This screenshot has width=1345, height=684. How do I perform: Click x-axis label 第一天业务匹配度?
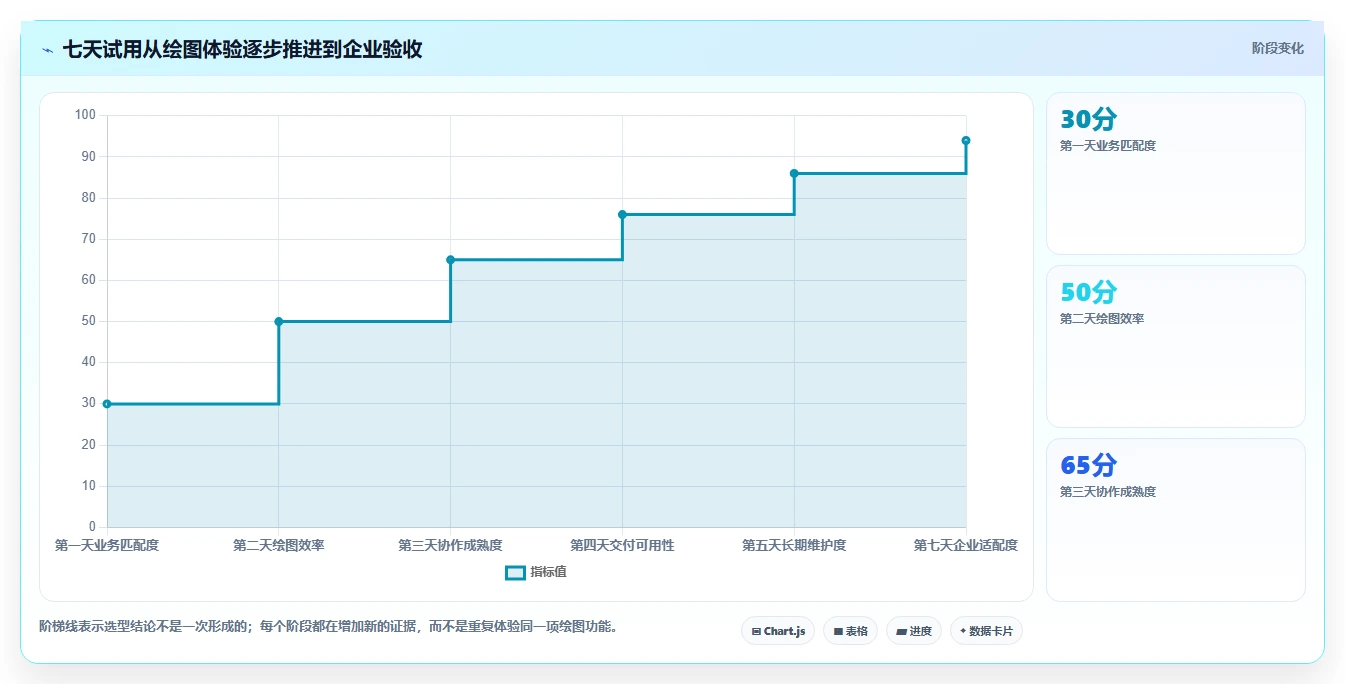pos(107,545)
